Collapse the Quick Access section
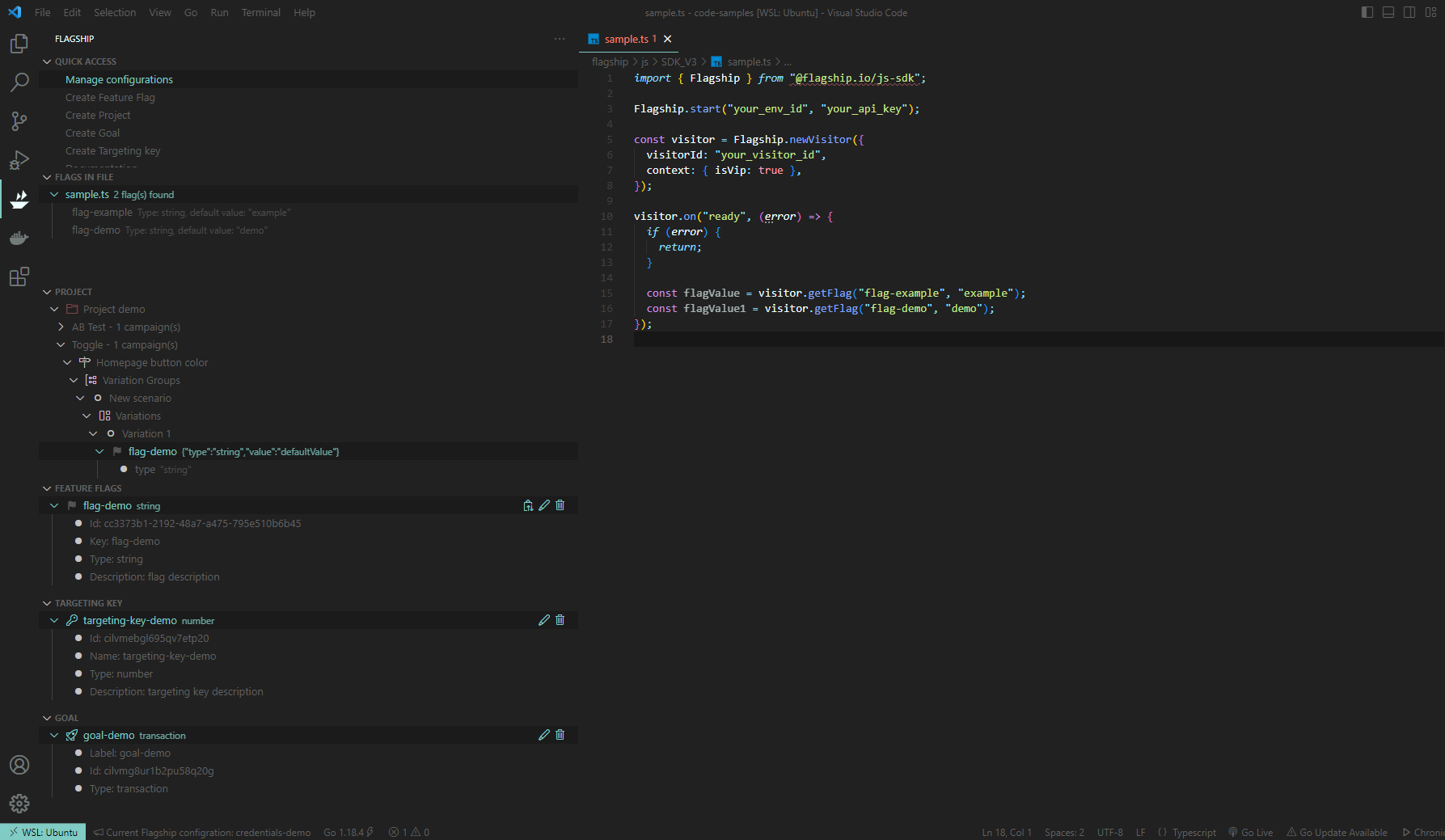 click(47, 61)
